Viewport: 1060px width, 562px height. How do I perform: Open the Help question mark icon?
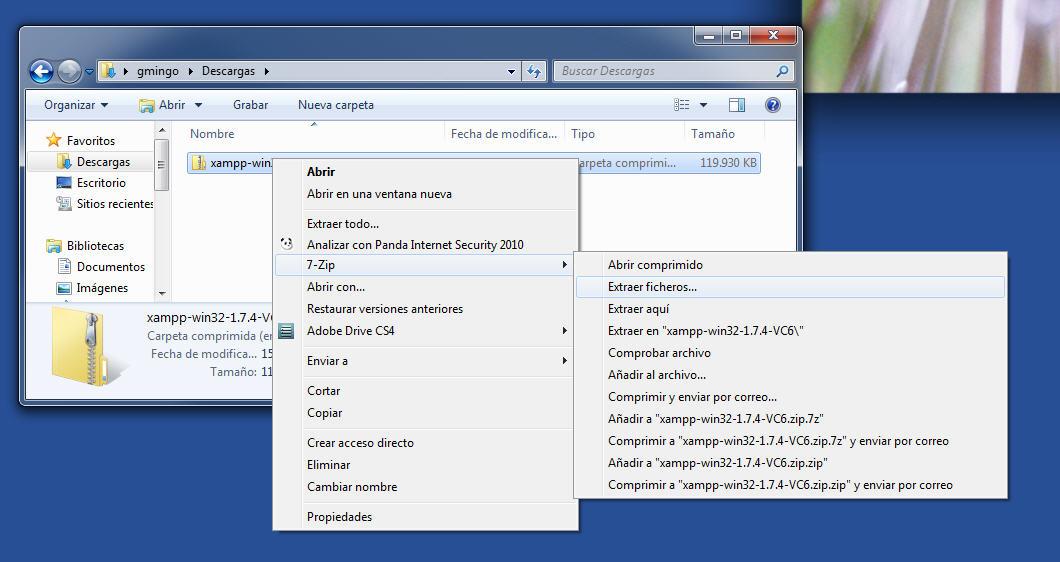pyautogui.click(x=772, y=105)
